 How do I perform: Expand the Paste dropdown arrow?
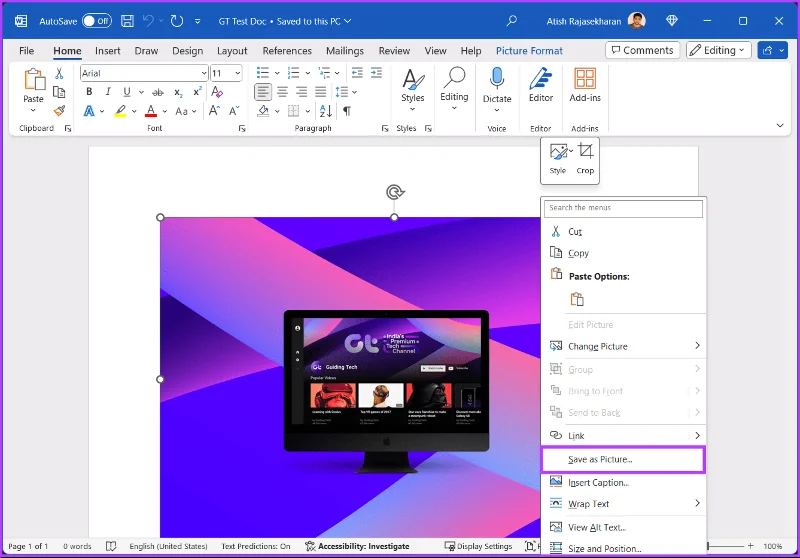(x=33, y=110)
